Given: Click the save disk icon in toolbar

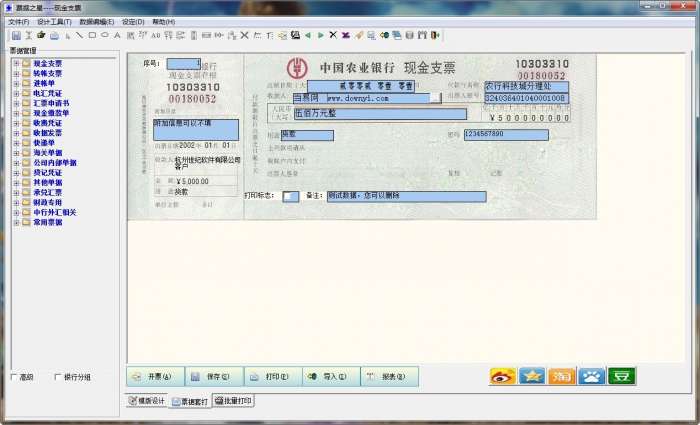Looking at the screenshot, I should point(16,35).
